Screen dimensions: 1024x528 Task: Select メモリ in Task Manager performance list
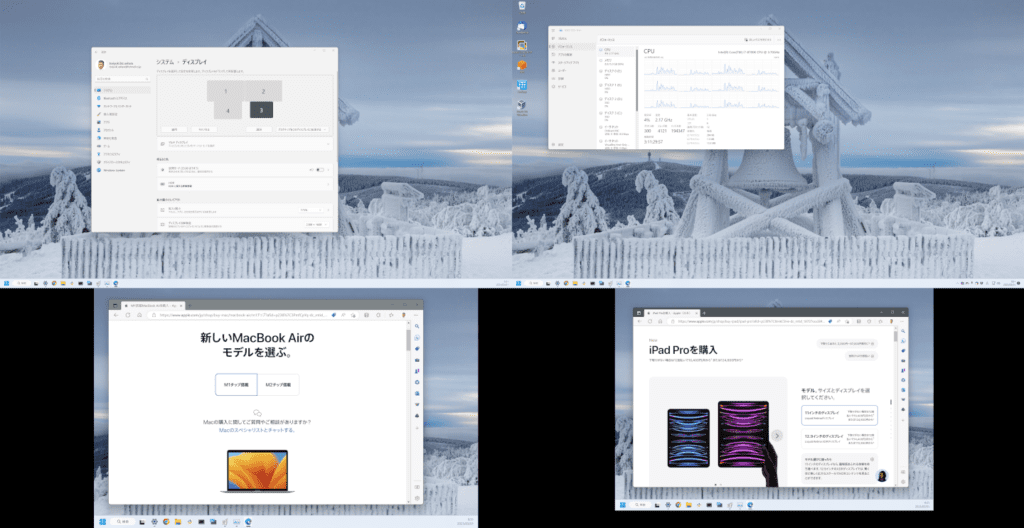(615, 61)
